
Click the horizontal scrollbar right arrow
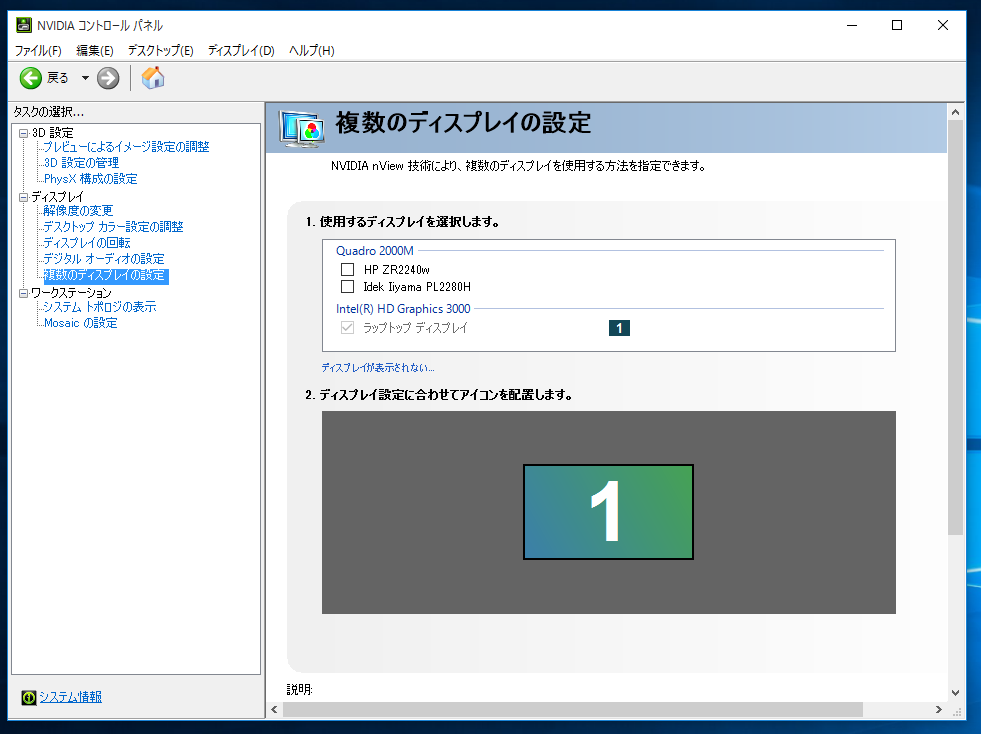pyautogui.click(x=938, y=710)
